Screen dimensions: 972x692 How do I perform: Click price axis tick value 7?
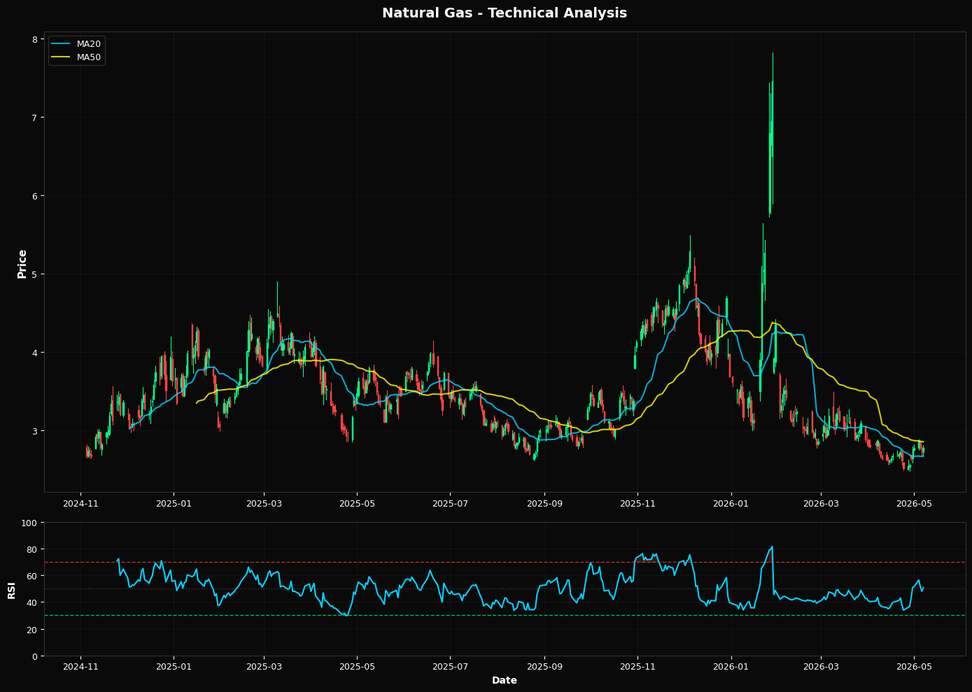click(37, 118)
